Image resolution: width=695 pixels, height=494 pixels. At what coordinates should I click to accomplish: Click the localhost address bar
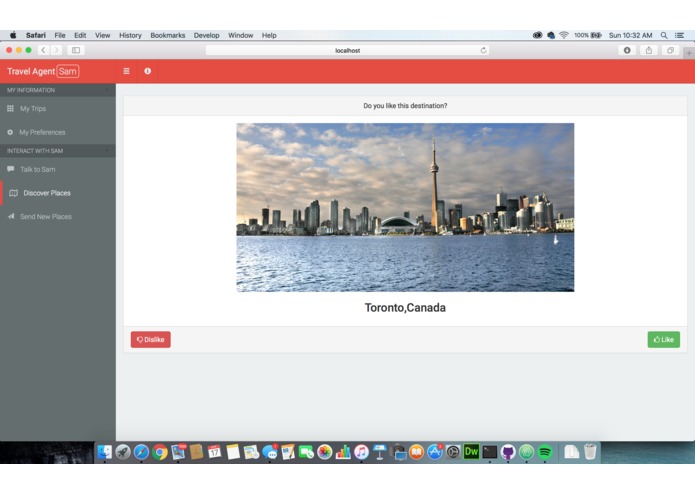point(348,51)
